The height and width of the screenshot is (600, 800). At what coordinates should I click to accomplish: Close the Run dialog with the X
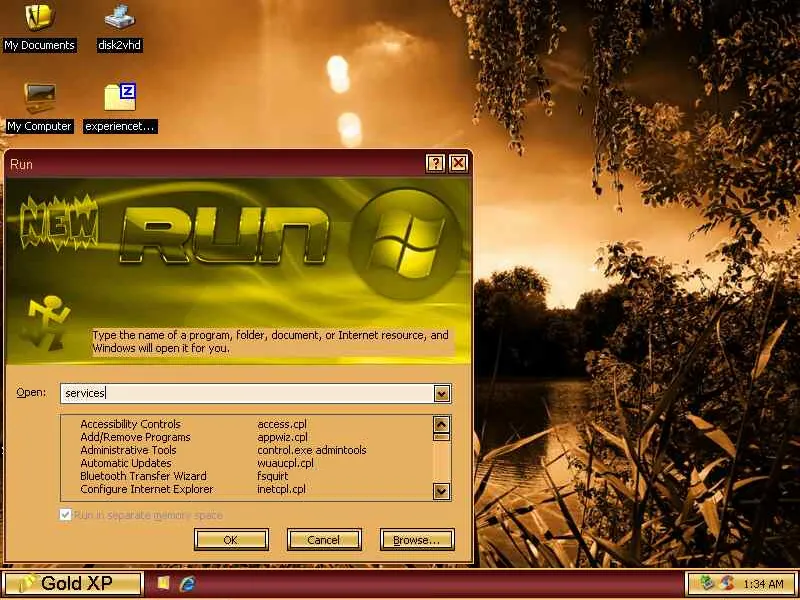pos(458,163)
